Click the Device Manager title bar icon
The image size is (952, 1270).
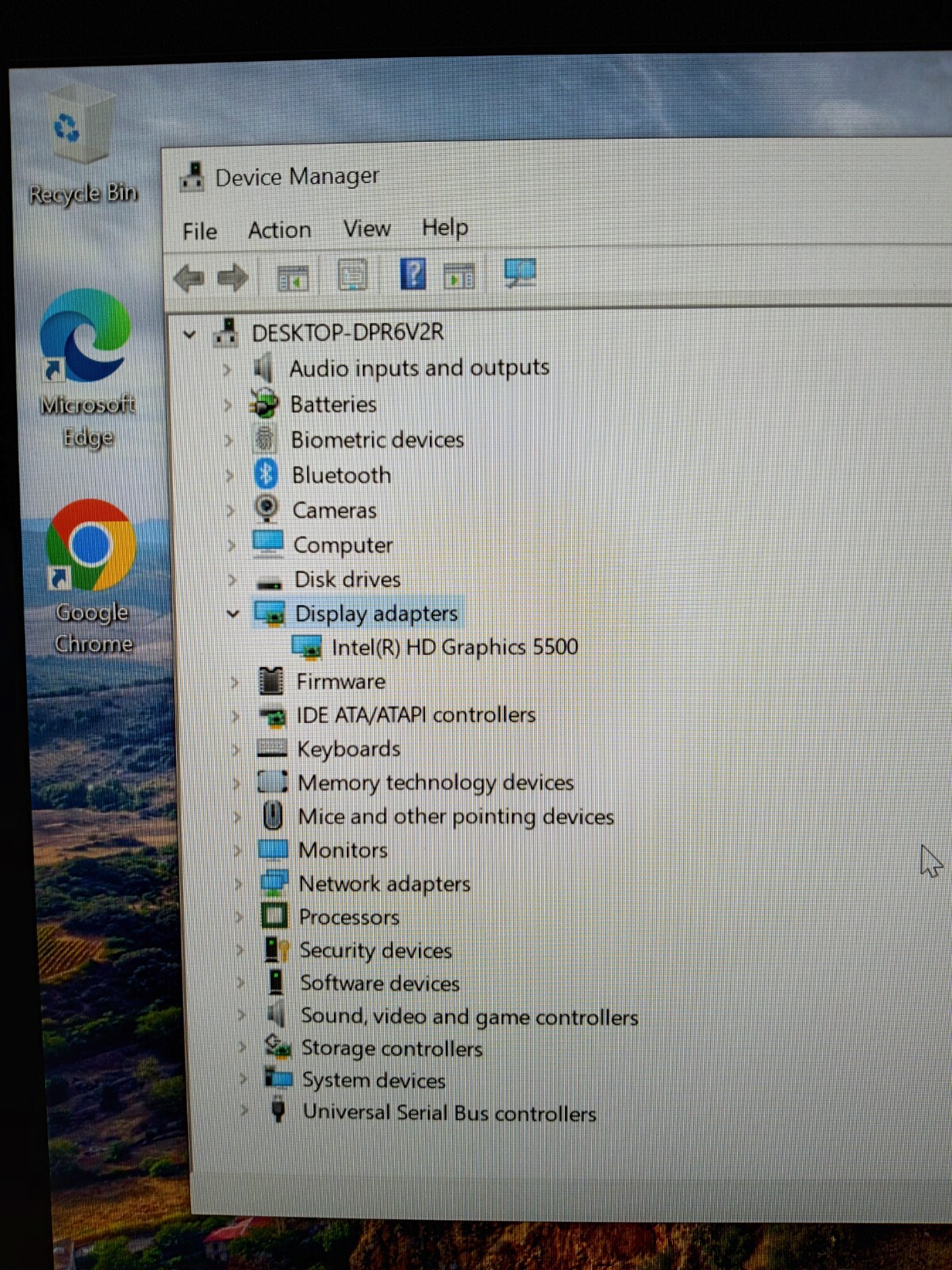(191, 177)
